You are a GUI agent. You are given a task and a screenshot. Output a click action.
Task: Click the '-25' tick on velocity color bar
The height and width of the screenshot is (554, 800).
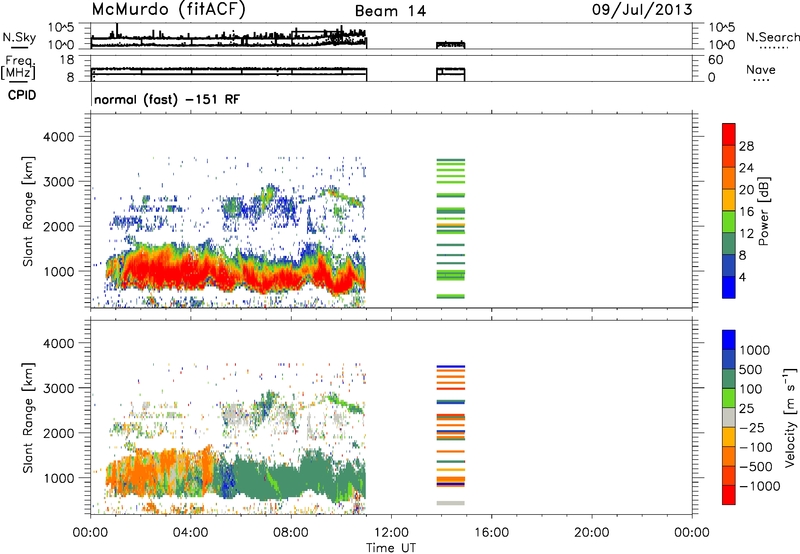click(x=752, y=428)
